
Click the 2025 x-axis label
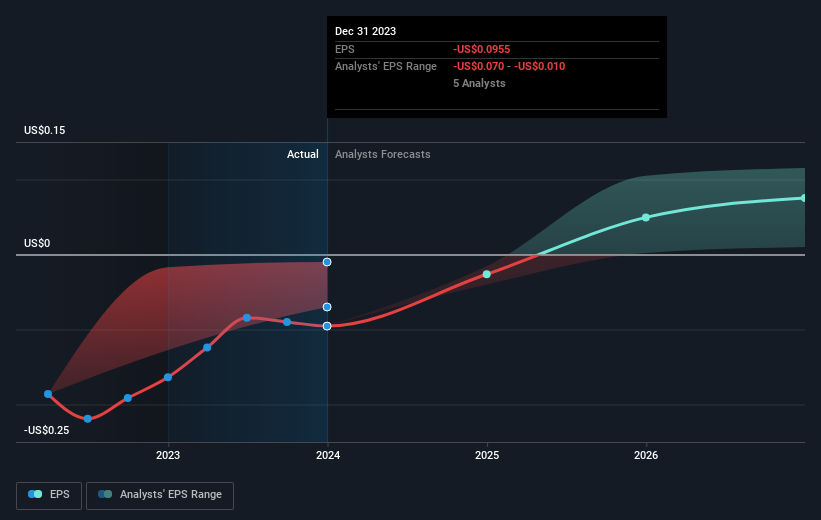click(487, 455)
